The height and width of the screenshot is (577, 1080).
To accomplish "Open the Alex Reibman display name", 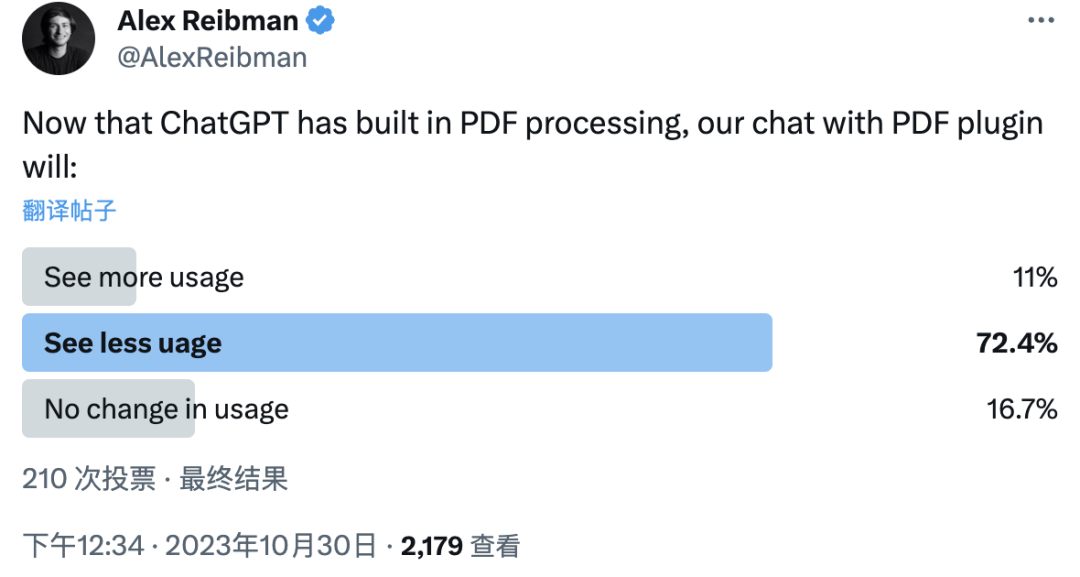I will 207,21.
